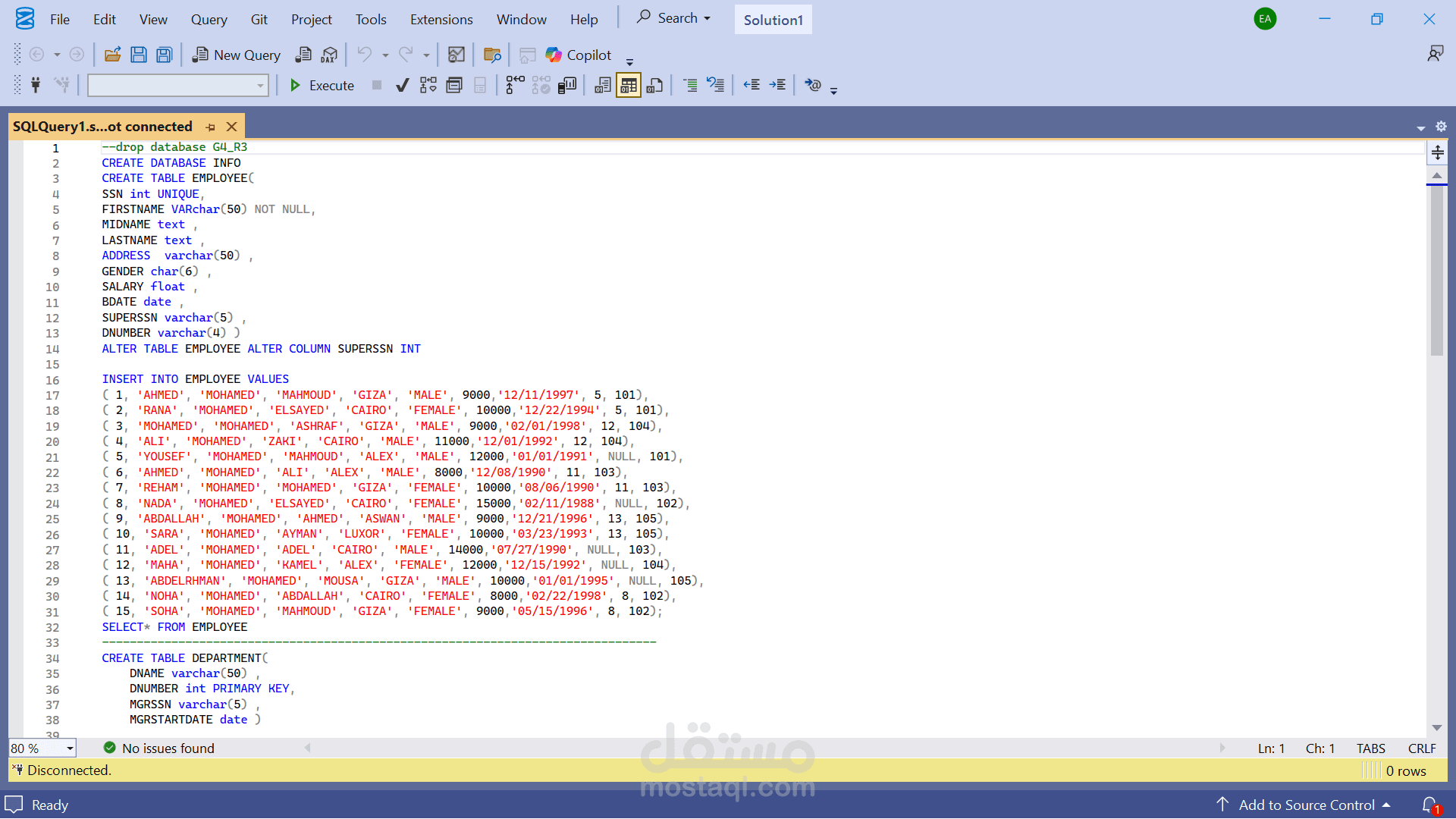Save all open files
This screenshot has width=1456, height=819.
(164, 55)
